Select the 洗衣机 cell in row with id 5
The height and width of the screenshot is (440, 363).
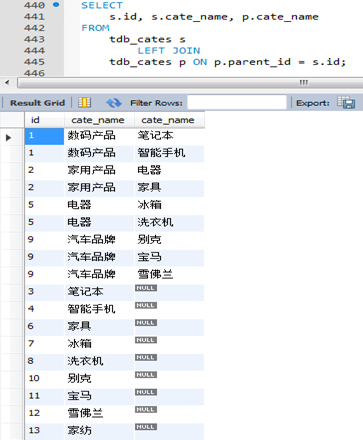coord(169,223)
